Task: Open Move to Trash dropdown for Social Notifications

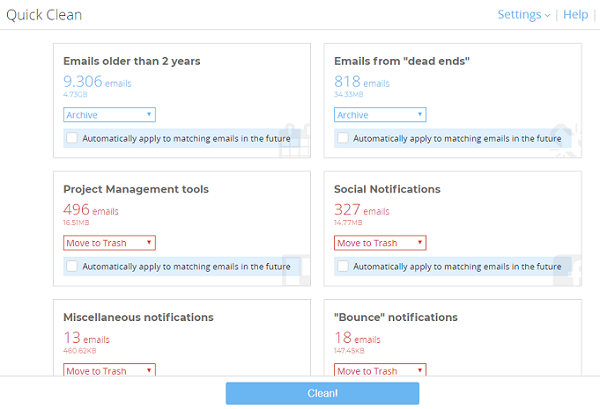Action: (380, 243)
